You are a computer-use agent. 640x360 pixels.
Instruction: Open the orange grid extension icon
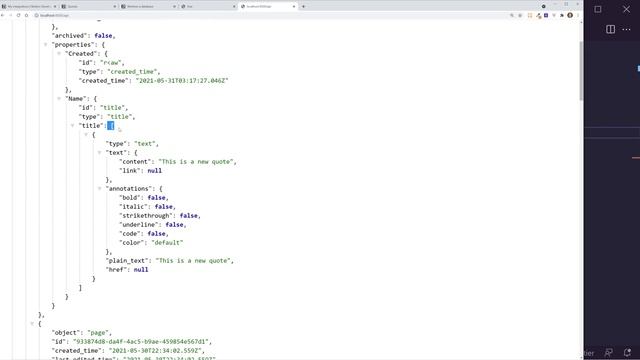tap(530, 15)
